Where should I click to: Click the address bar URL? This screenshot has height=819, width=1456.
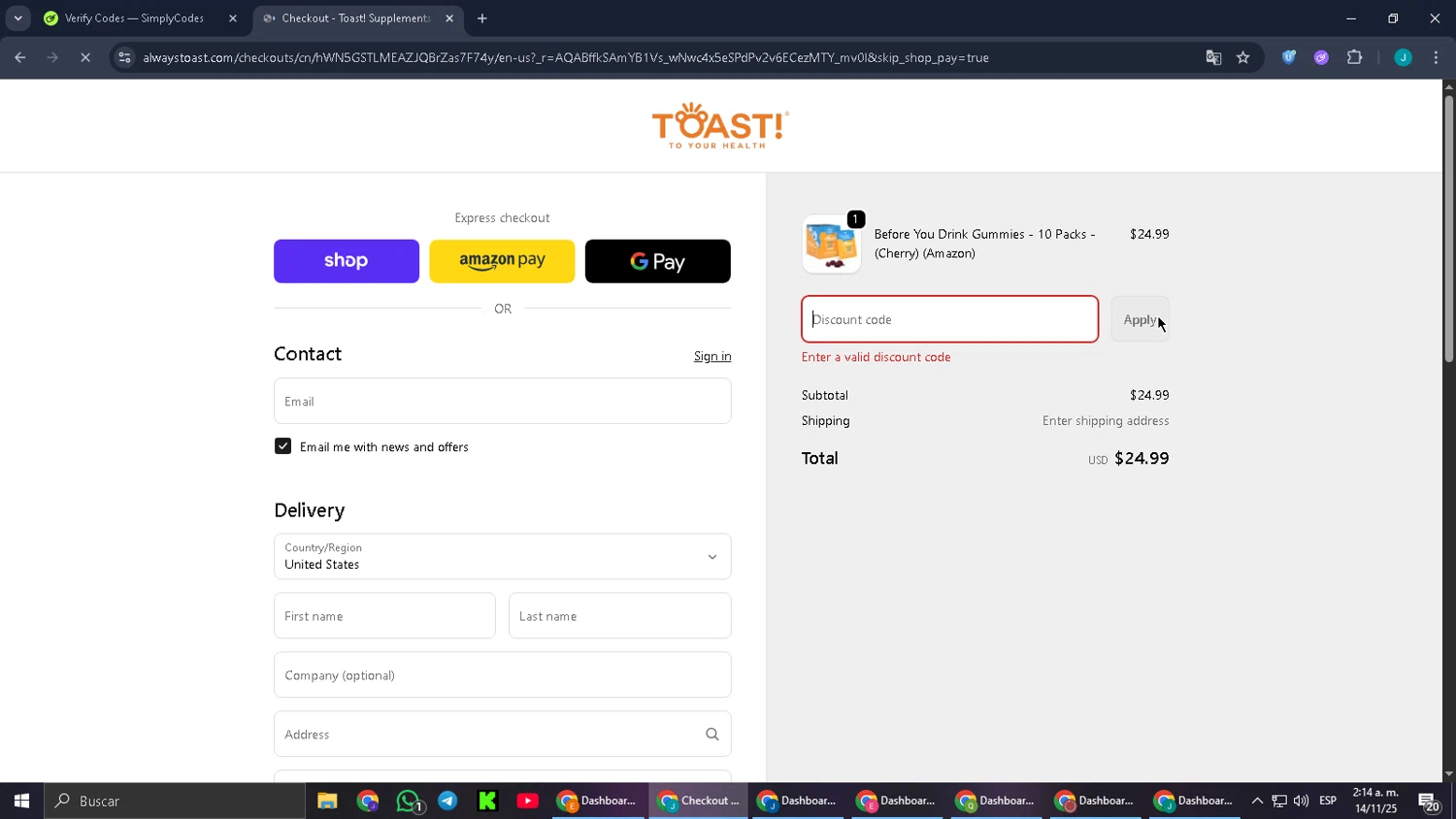click(x=566, y=57)
